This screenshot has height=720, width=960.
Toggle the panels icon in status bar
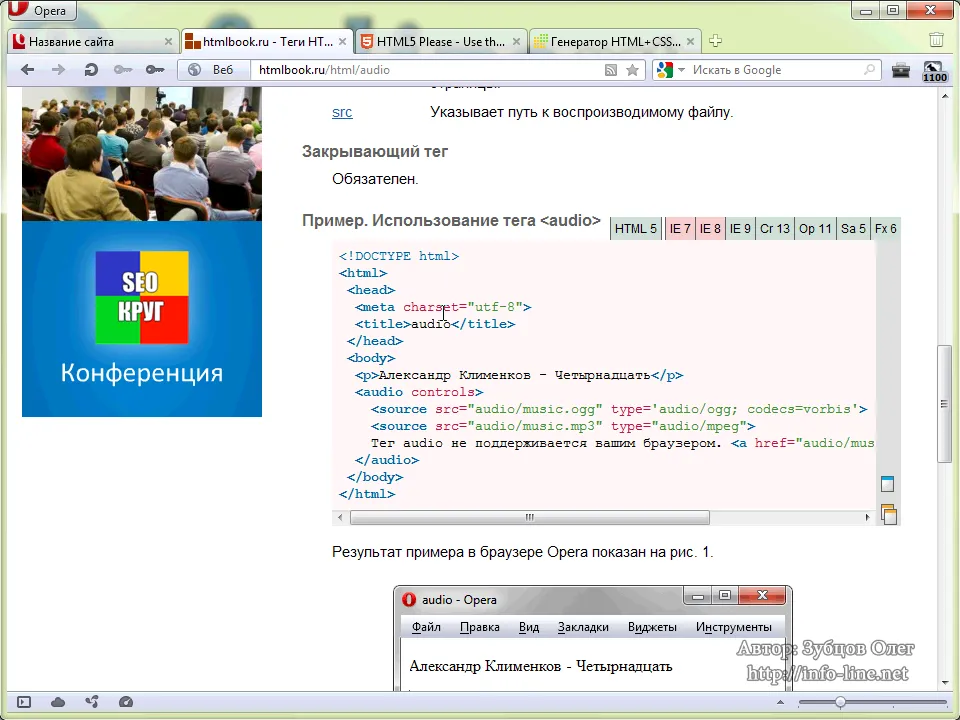[x=24, y=702]
